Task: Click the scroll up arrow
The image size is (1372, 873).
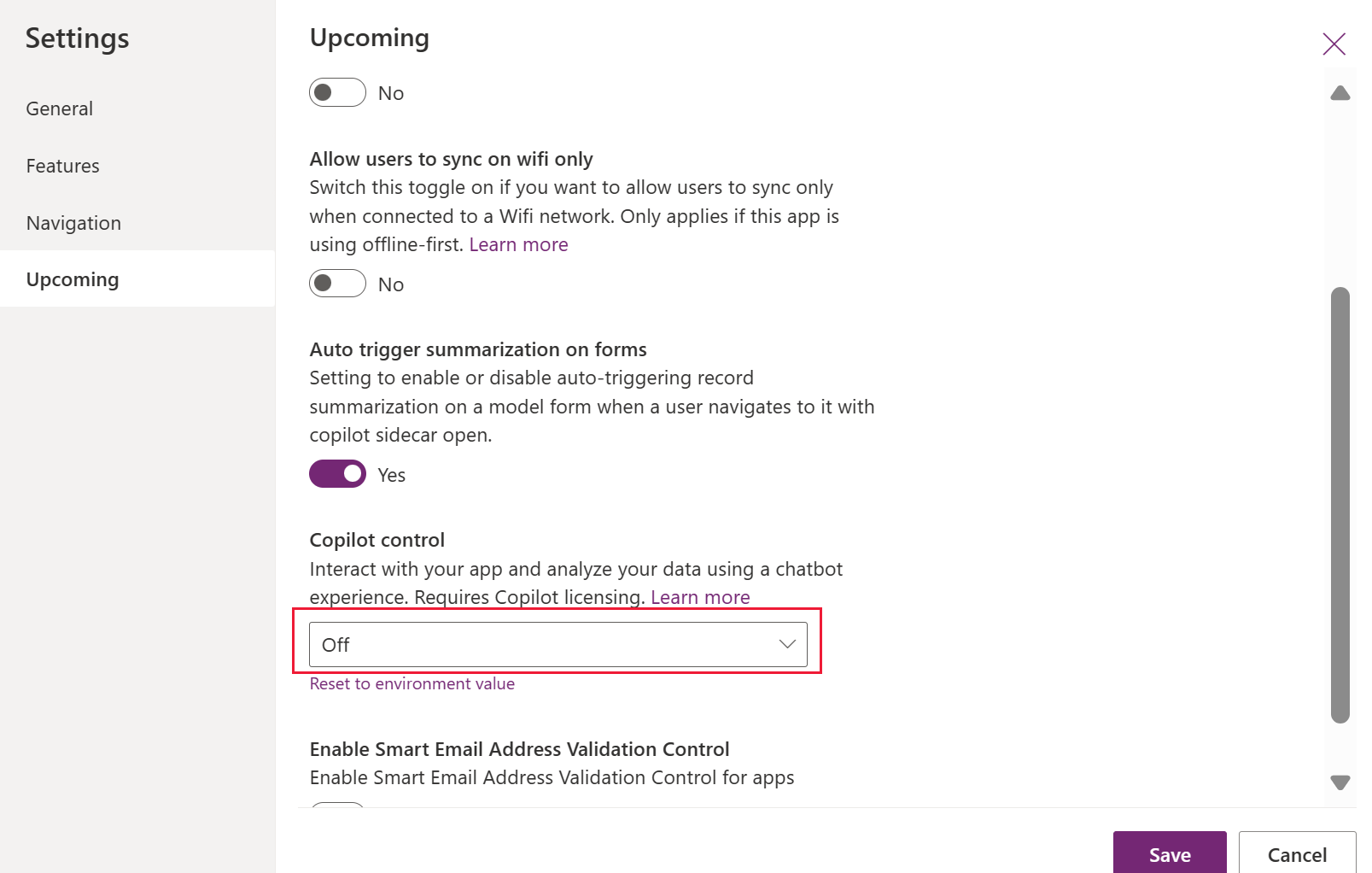Action: 1340,93
